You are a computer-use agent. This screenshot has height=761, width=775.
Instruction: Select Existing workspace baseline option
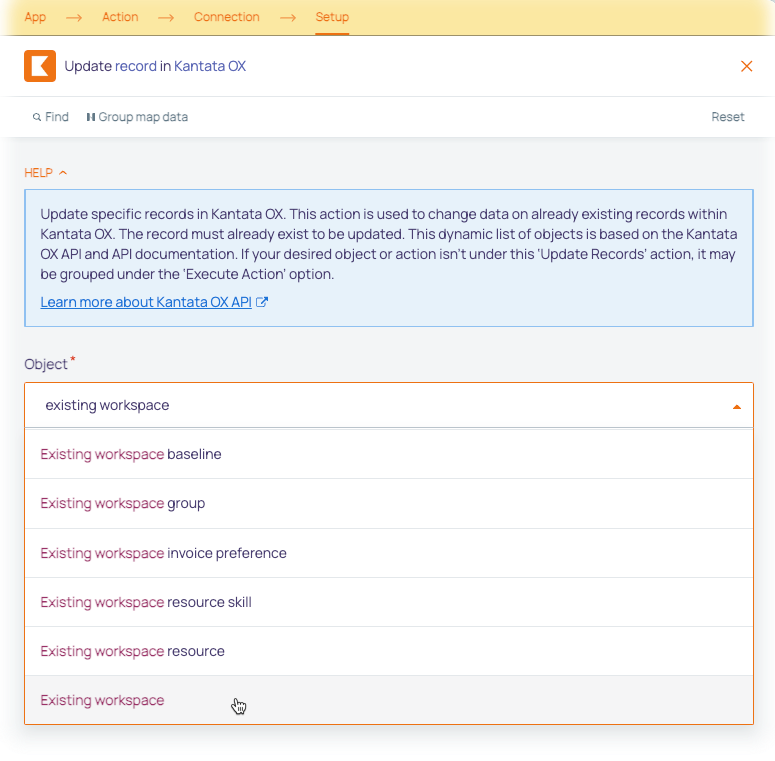[x=389, y=454]
